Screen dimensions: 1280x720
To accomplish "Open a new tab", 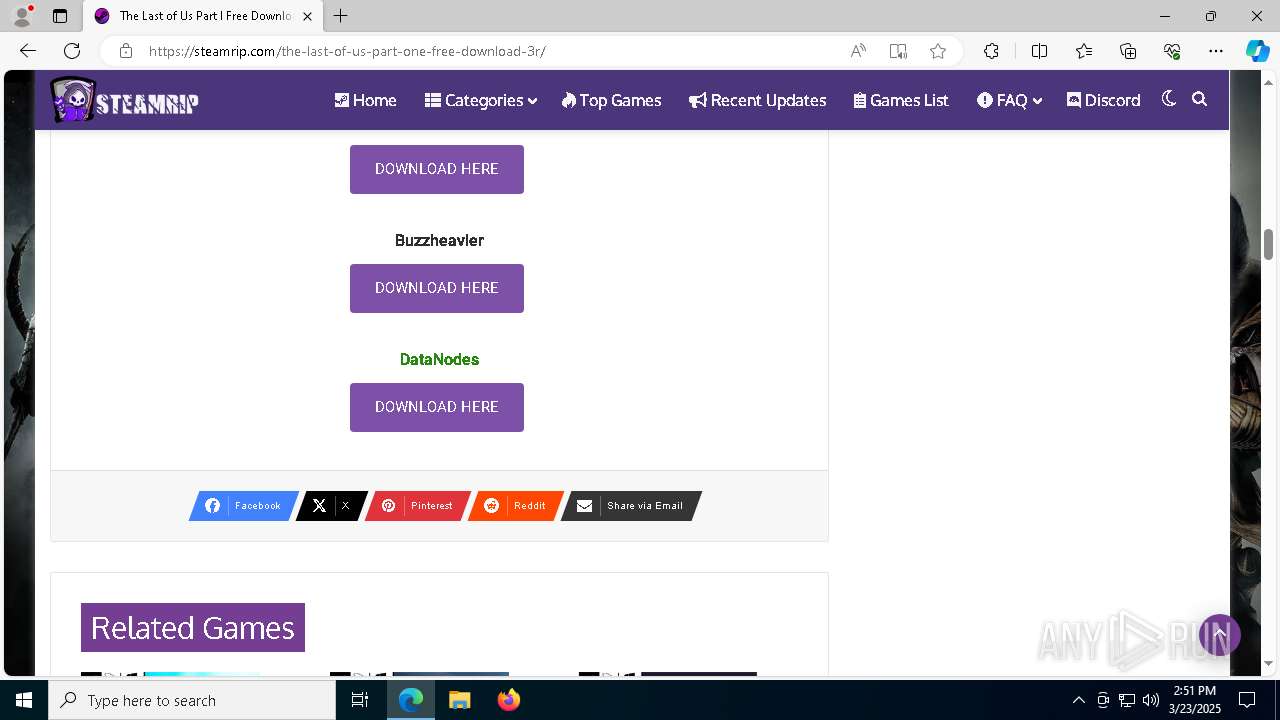I will [x=341, y=16].
